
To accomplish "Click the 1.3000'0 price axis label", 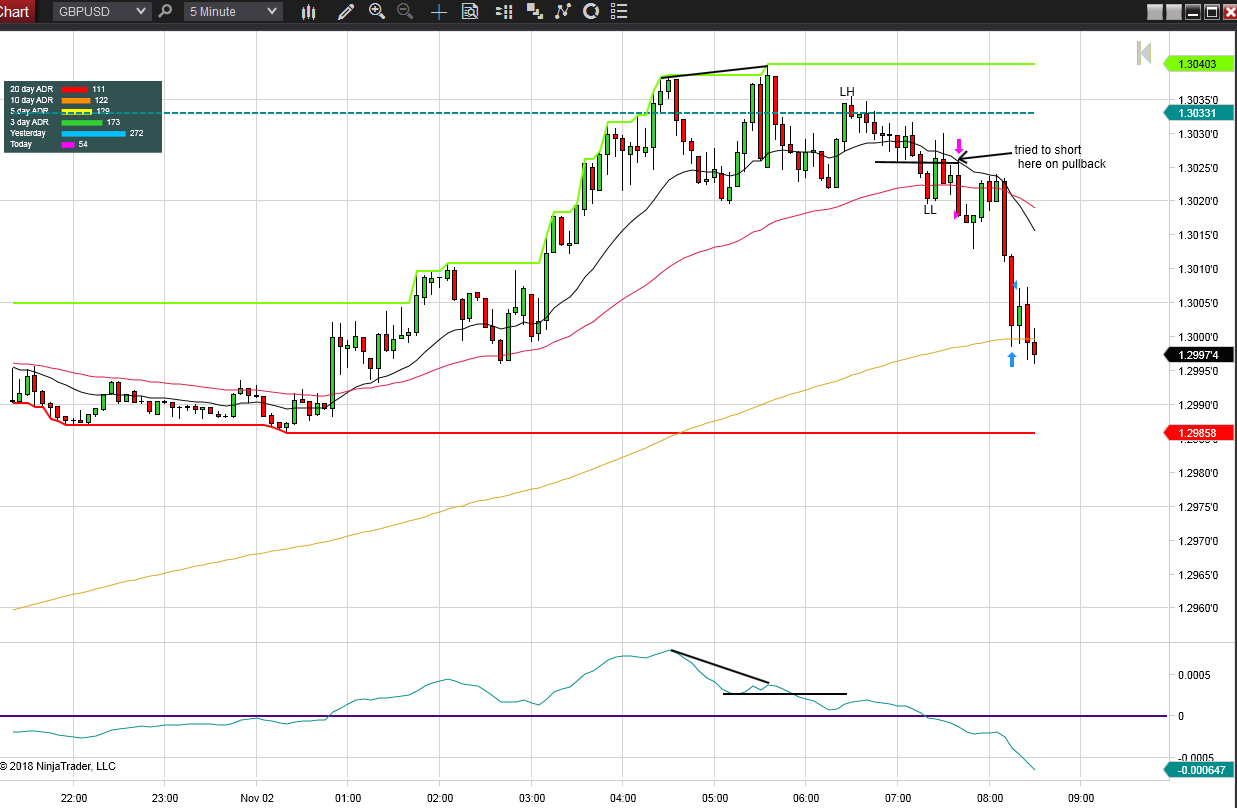I will click(x=1198, y=337).
